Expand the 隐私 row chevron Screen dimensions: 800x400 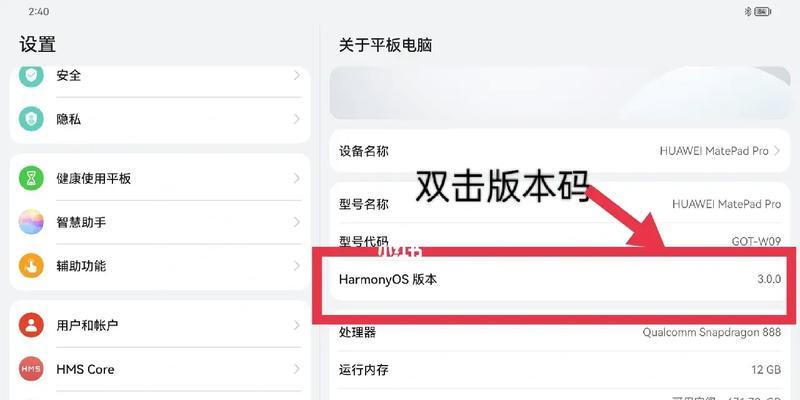pyautogui.click(x=297, y=119)
